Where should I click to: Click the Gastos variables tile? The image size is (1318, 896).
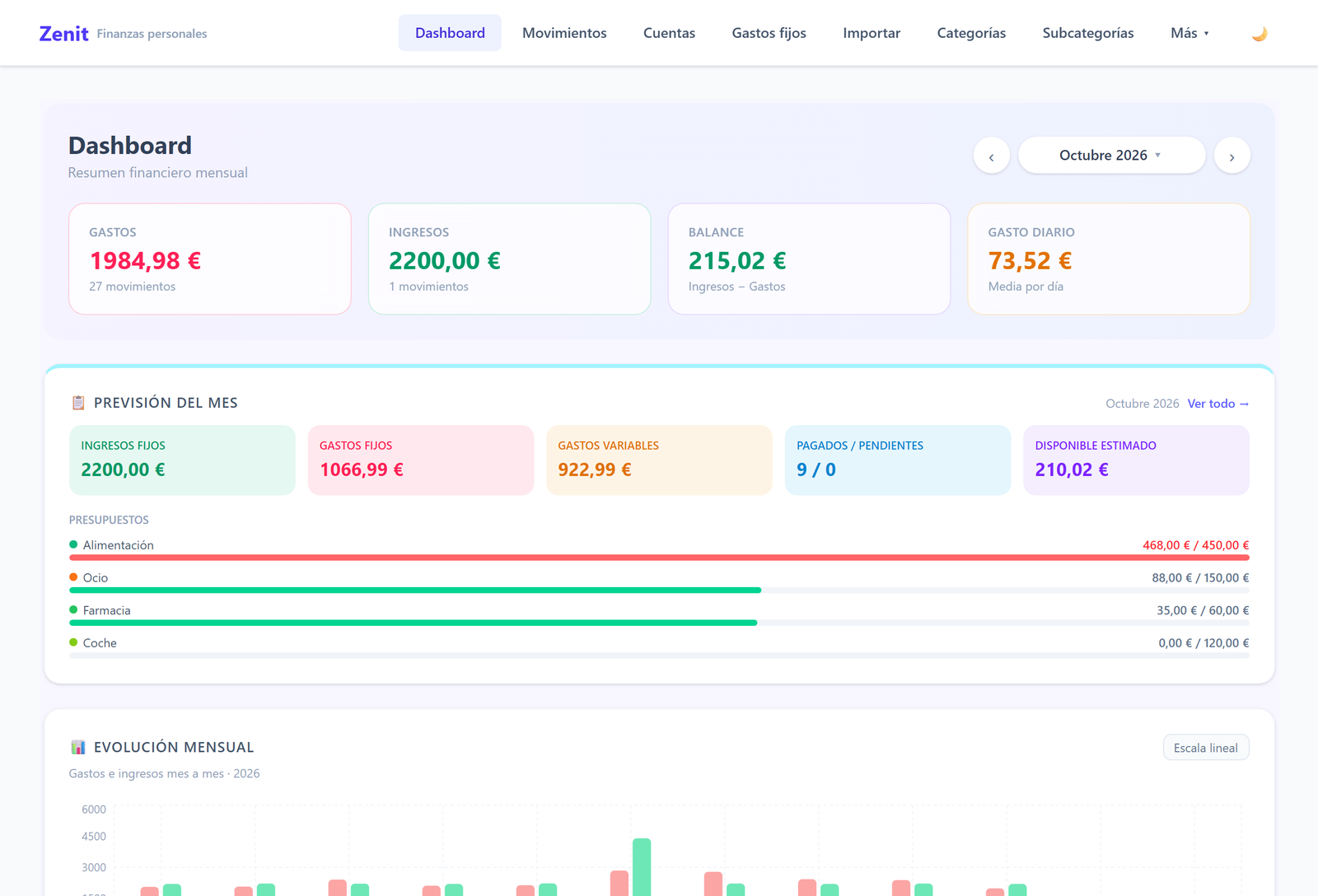(x=659, y=460)
